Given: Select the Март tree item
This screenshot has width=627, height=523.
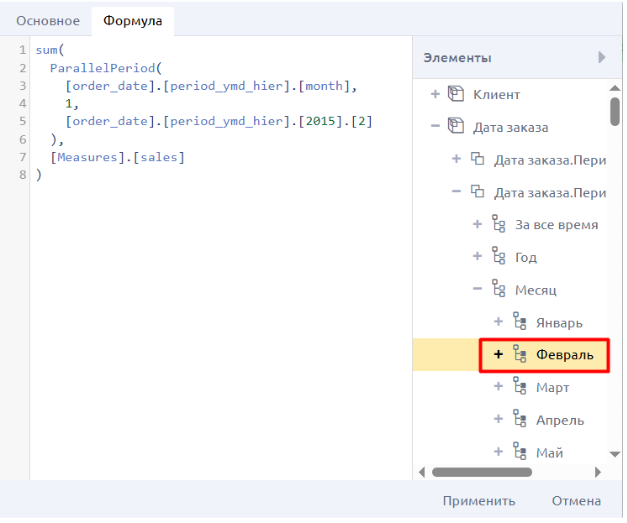Looking at the screenshot, I should (552, 387).
